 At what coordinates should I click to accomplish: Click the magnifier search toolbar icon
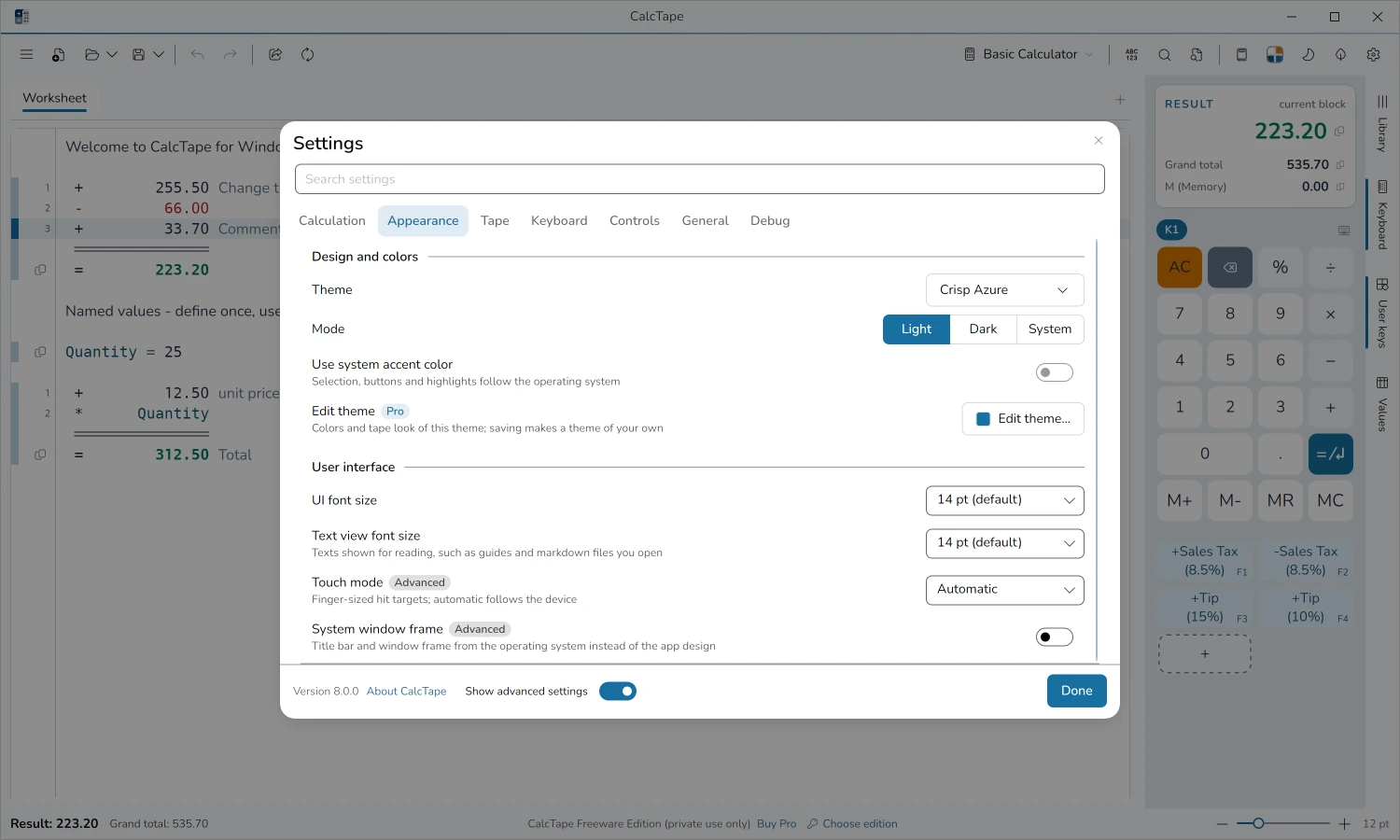(1164, 54)
